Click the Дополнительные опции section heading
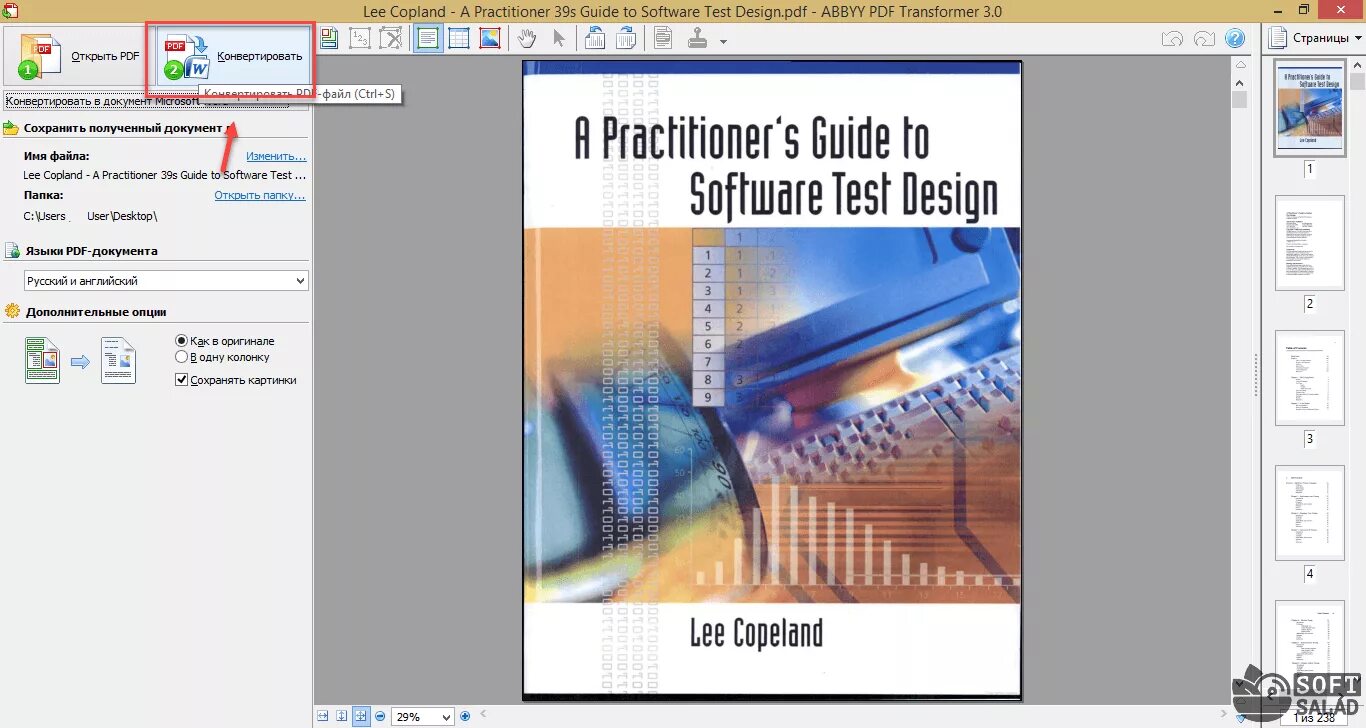The image size is (1366, 728). (96, 312)
